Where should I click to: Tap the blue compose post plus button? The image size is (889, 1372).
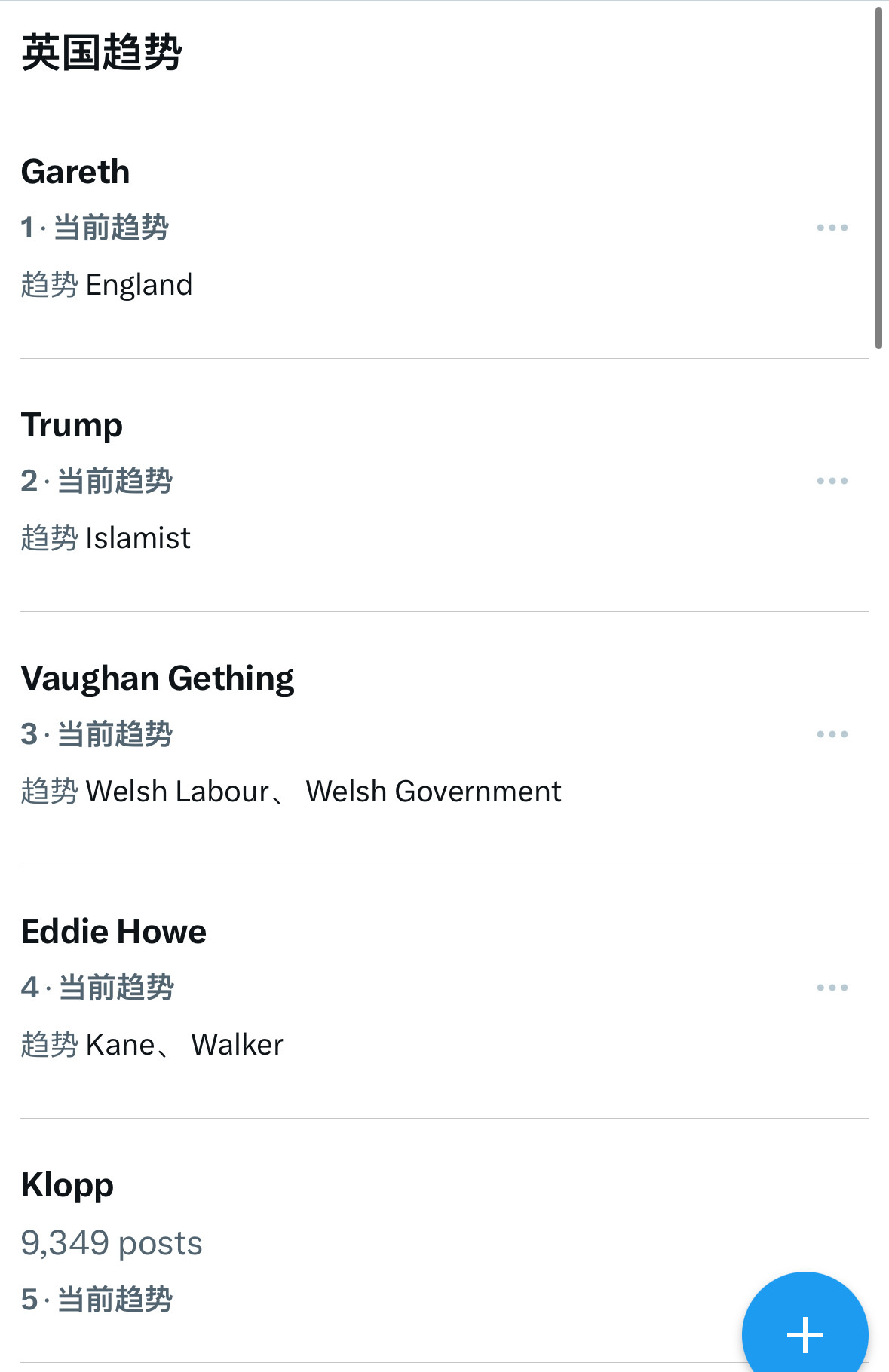(x=805, y=1333)
